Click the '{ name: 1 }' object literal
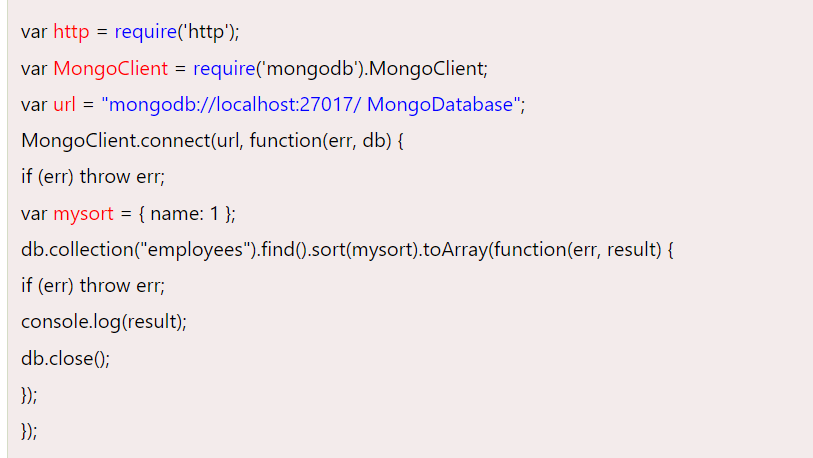The width and height of the screenshot is (813, 458). click(190, 213)
